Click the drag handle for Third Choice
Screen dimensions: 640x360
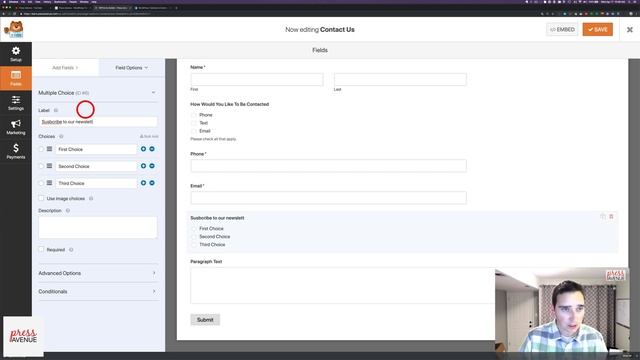(49, 183)
